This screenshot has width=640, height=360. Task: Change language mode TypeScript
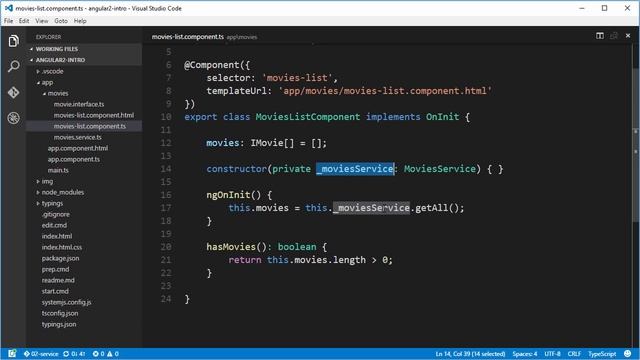coord(602,354)
